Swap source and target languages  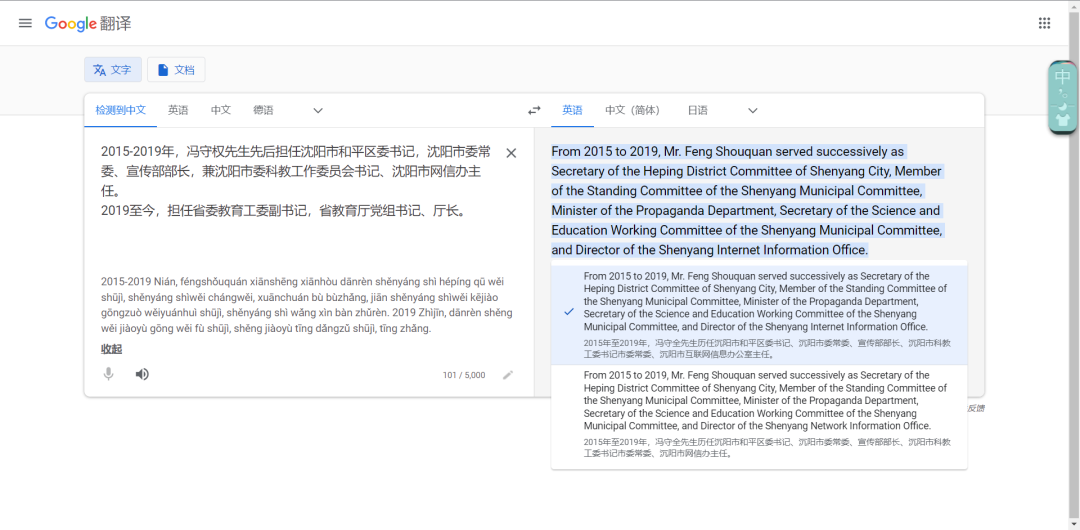[534, 110]
